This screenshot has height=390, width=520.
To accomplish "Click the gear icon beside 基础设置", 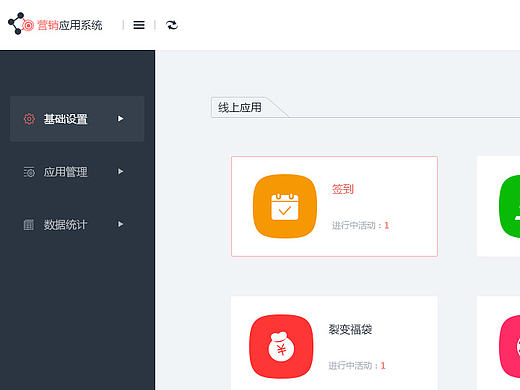I will [29, 119].
